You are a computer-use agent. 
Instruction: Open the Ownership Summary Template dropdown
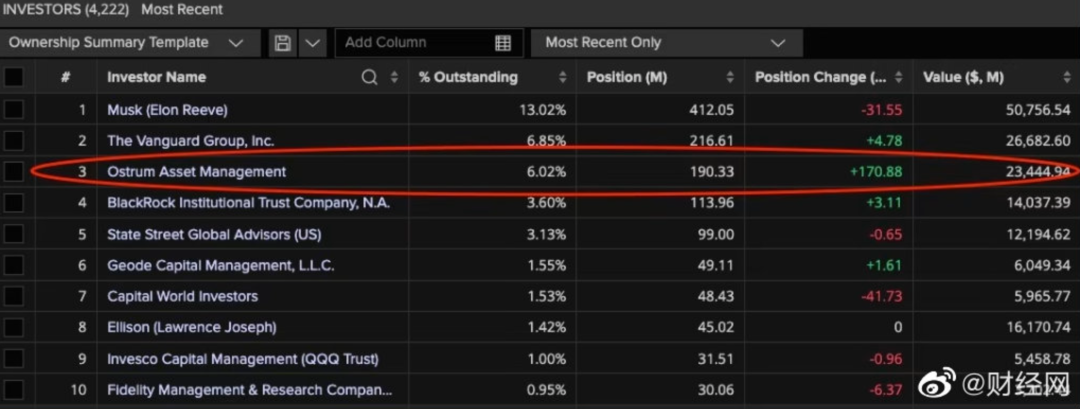[130, 43]
